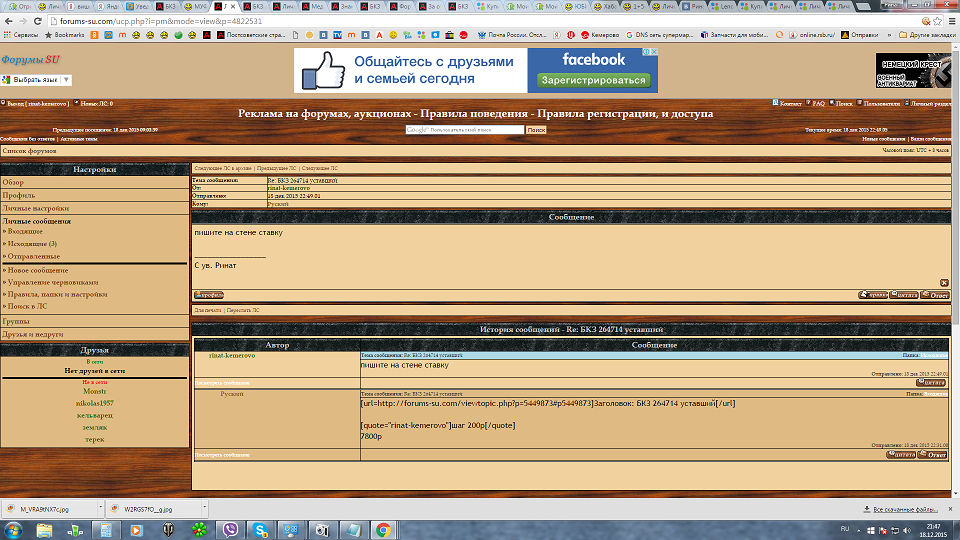Screen dimensions: 960x540
Task: Click the Chrome icon in taskbar
Action: (x=383, y=529)
